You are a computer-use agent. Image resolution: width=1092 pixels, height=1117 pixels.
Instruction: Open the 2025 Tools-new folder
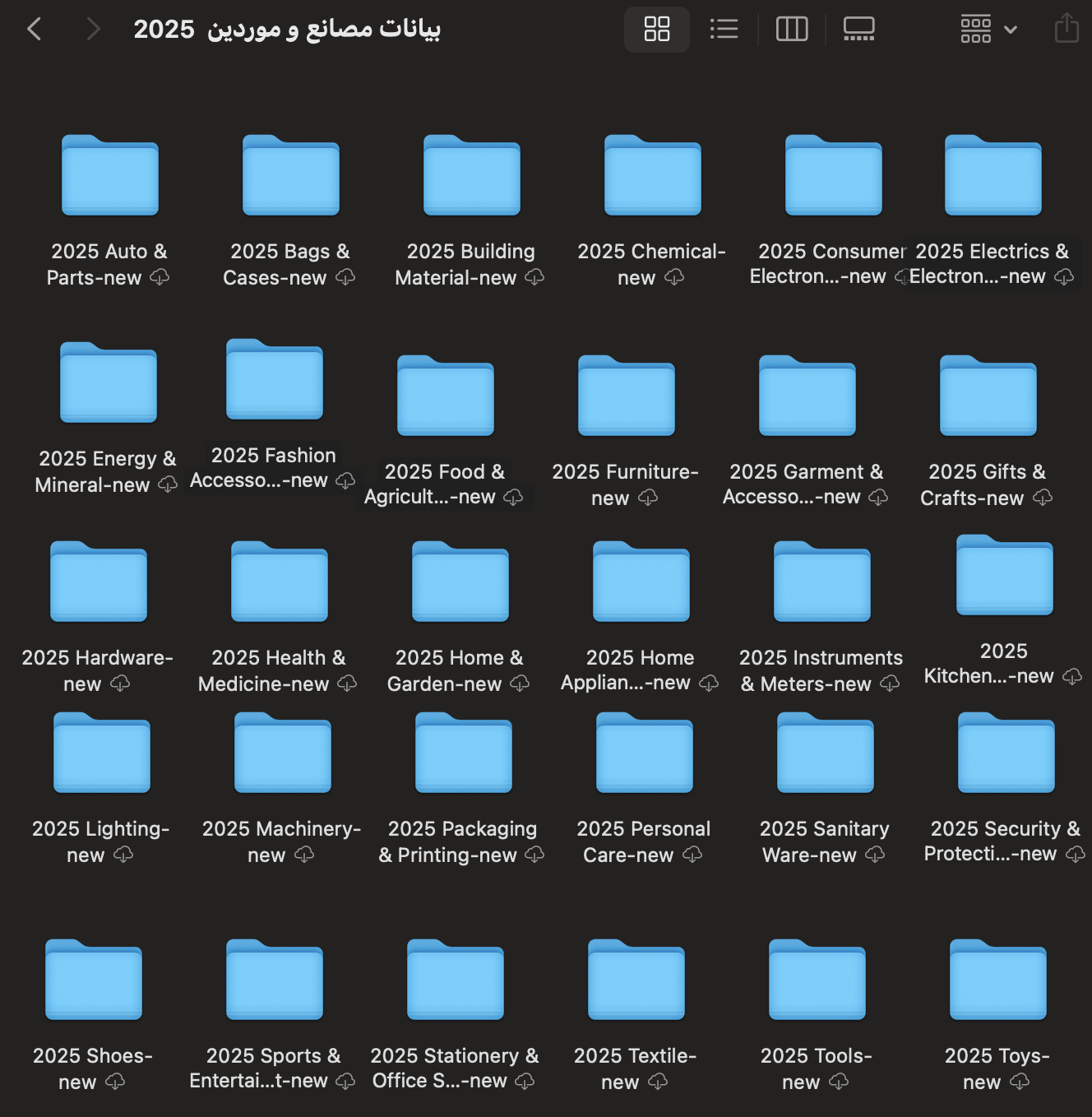click(x=817, y=980)
